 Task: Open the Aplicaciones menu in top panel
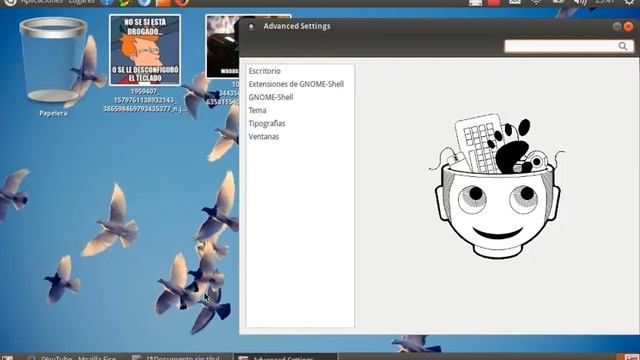click(x=42, y=2)
